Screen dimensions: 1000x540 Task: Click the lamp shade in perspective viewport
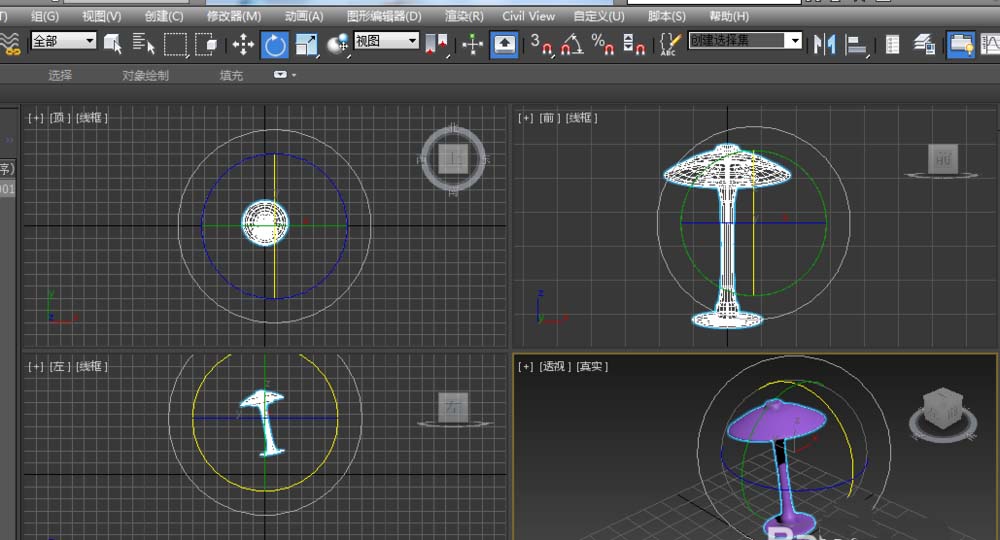(777, 421)
